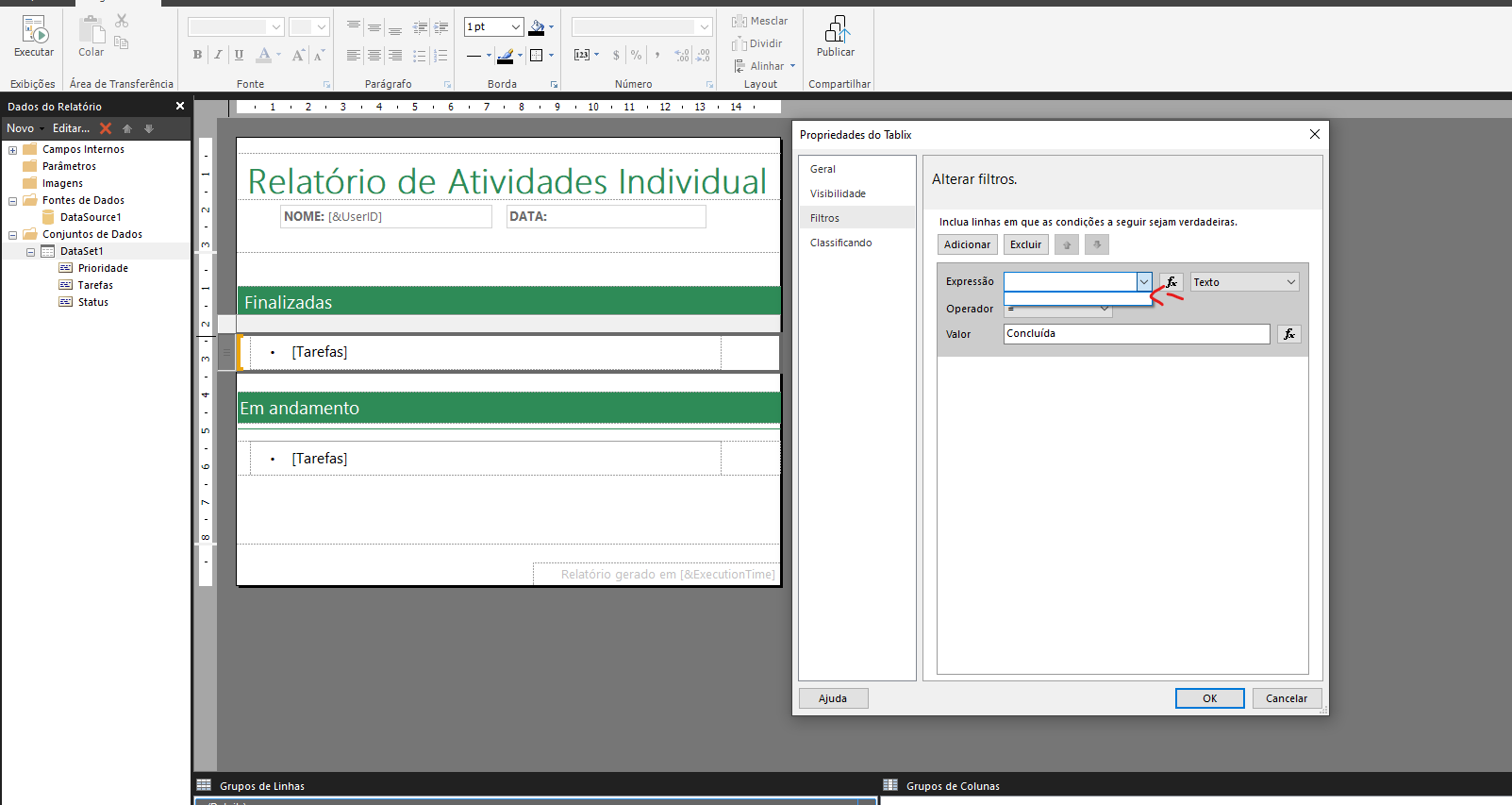The height and width of the screenshot is (805, 1512).
Task: Click the decrease indent icon
Action: tap(420, 28)
